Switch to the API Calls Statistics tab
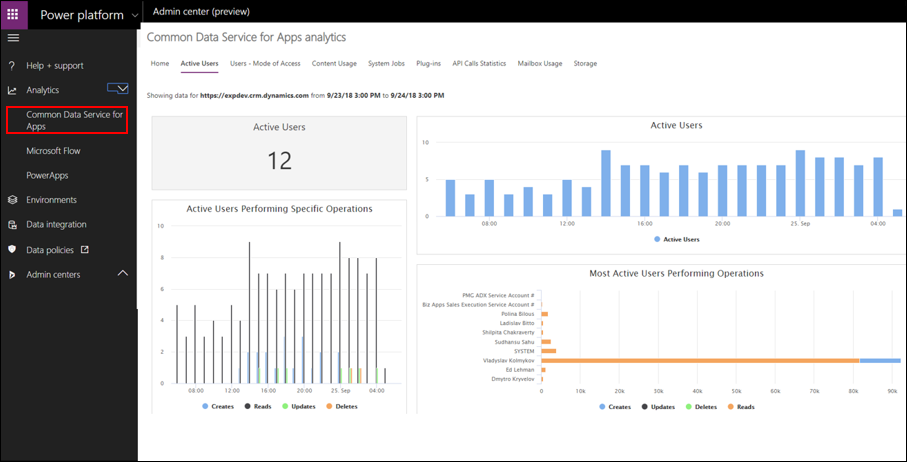Screen dimensions: 907x462 [478, 63]
